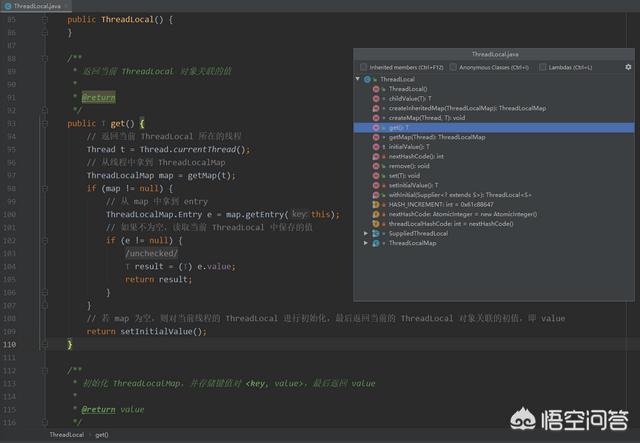Click the method icon next to remove(): void
Screen dimensions: 640x443
pyautogui.click(x=377, y=165)
